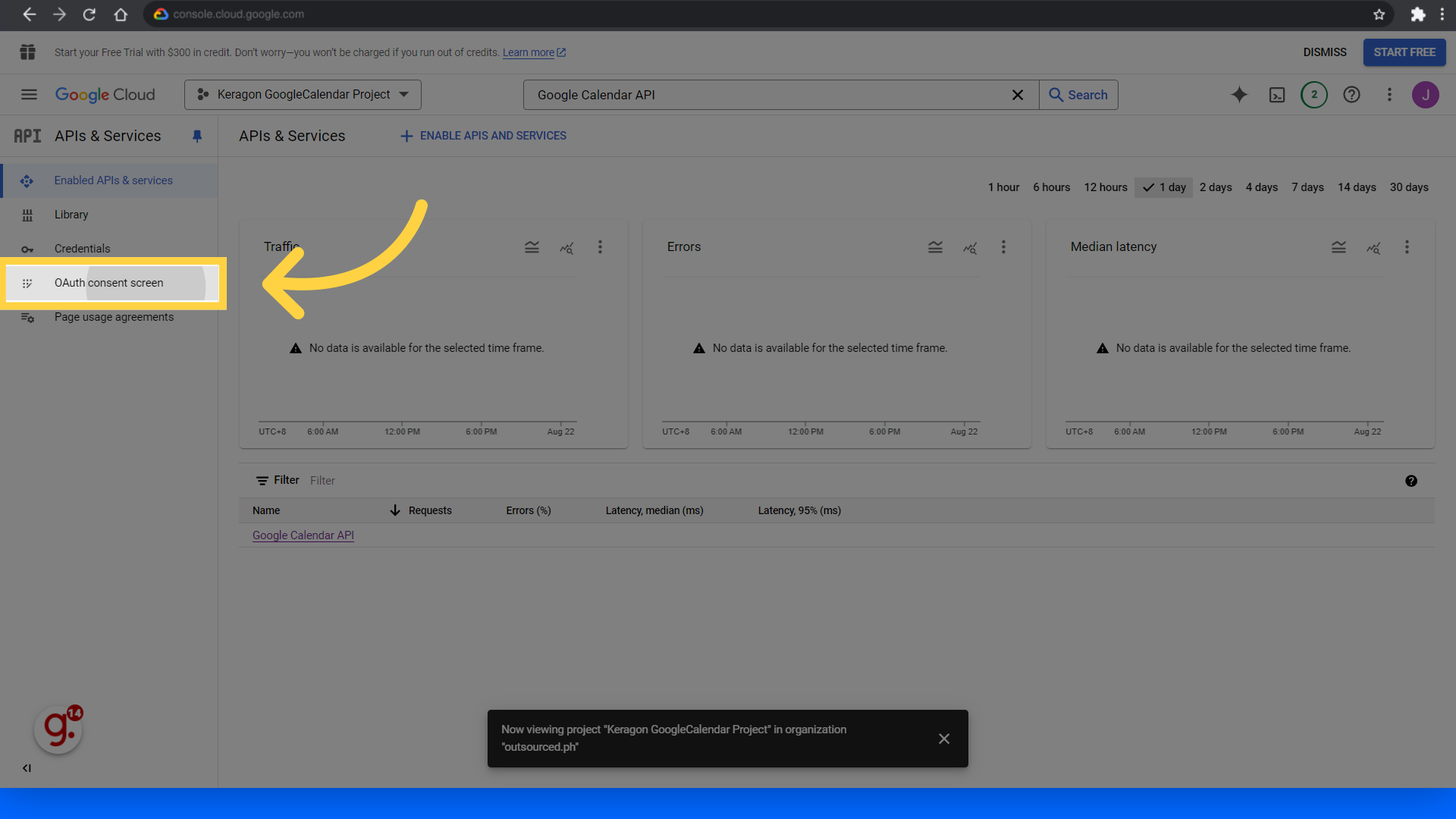Close the project notification toast

(944, 739)
